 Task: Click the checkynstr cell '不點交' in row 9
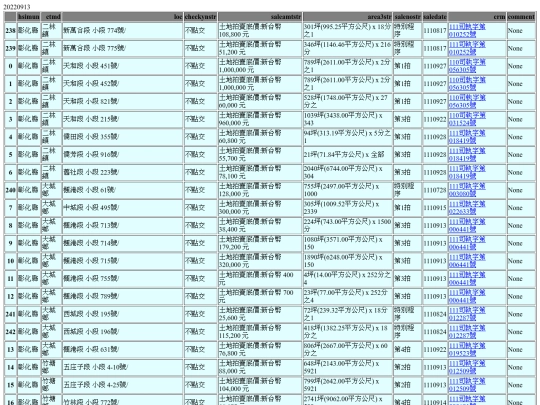(200, 243)
